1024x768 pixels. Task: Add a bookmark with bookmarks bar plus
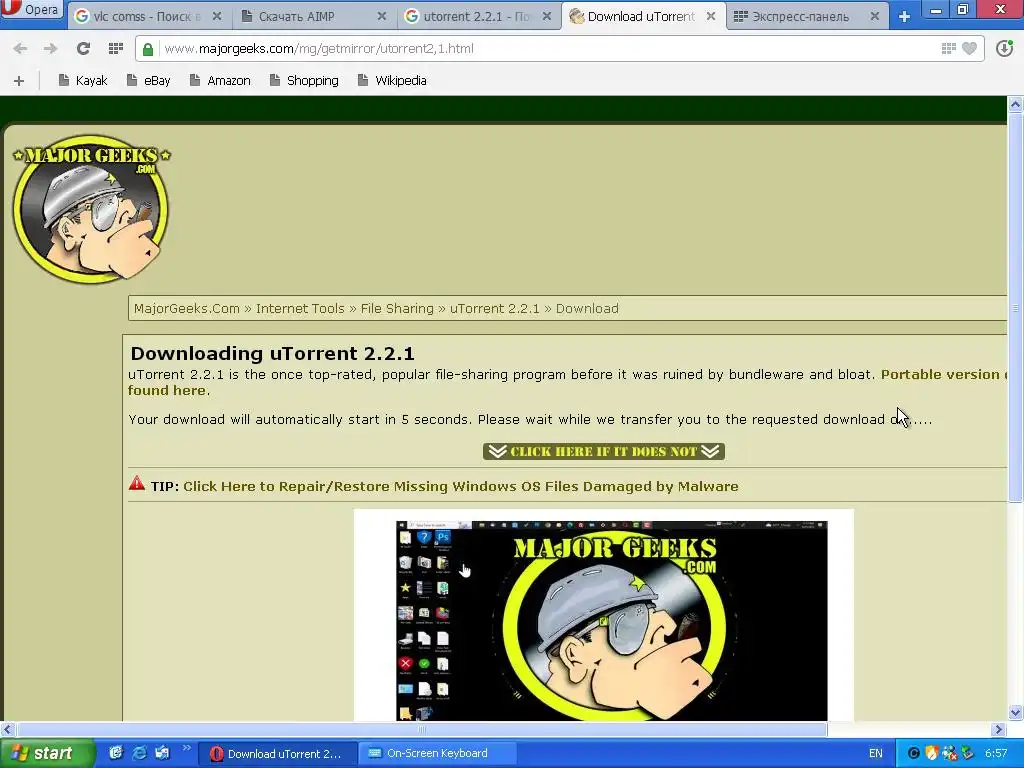point(19,80)
